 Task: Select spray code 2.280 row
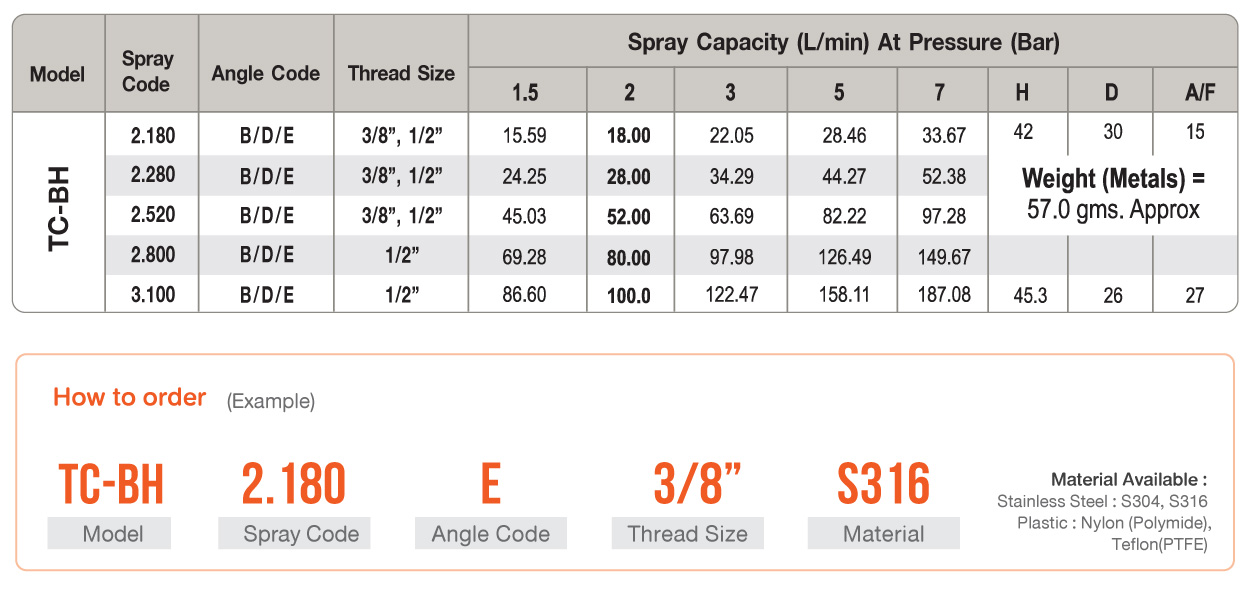(624, 176)
